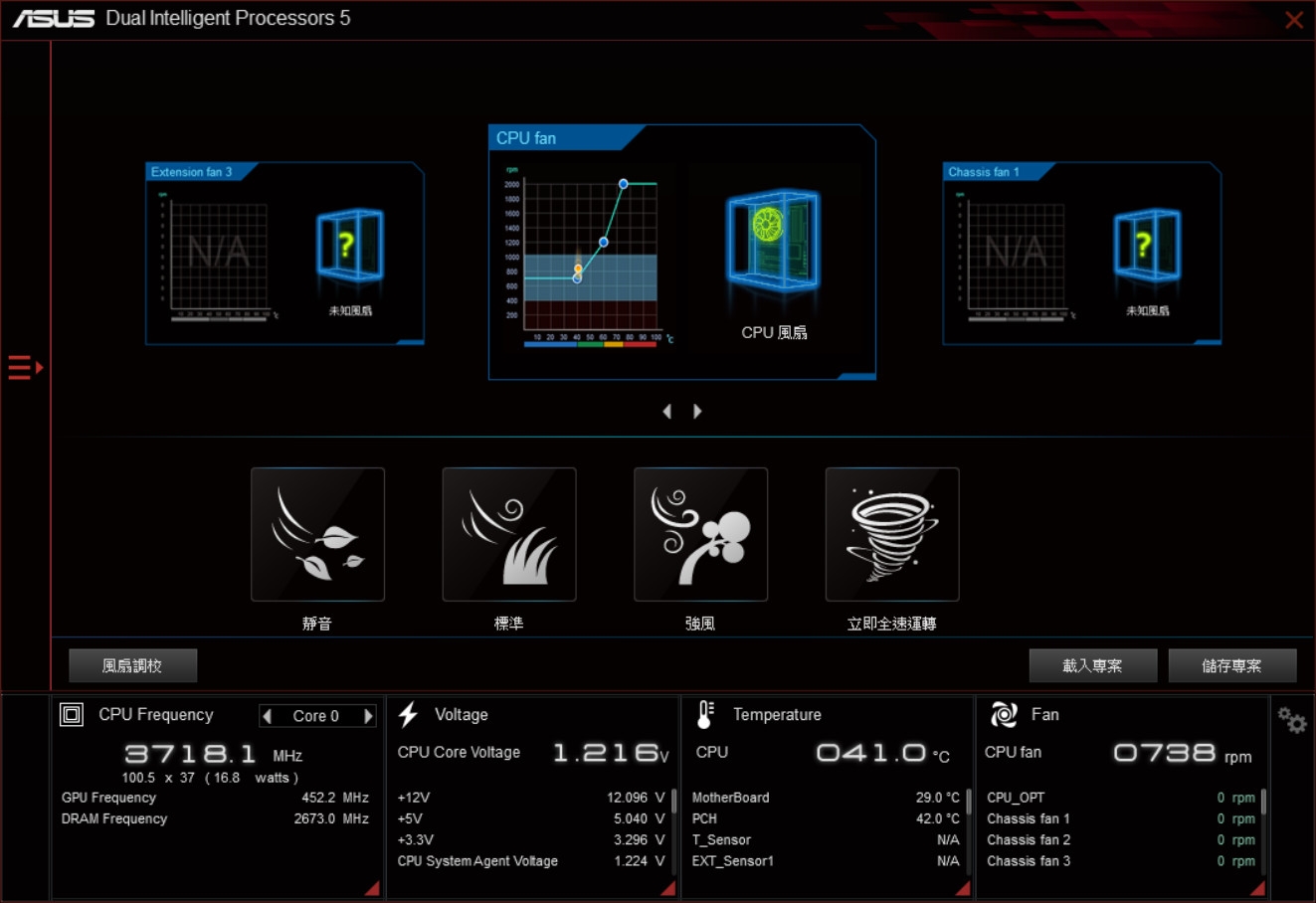Screen dimensions: 1316x903
Task: Click the EXT_Sensor1 temperature row
Action: tap(826, 861)
